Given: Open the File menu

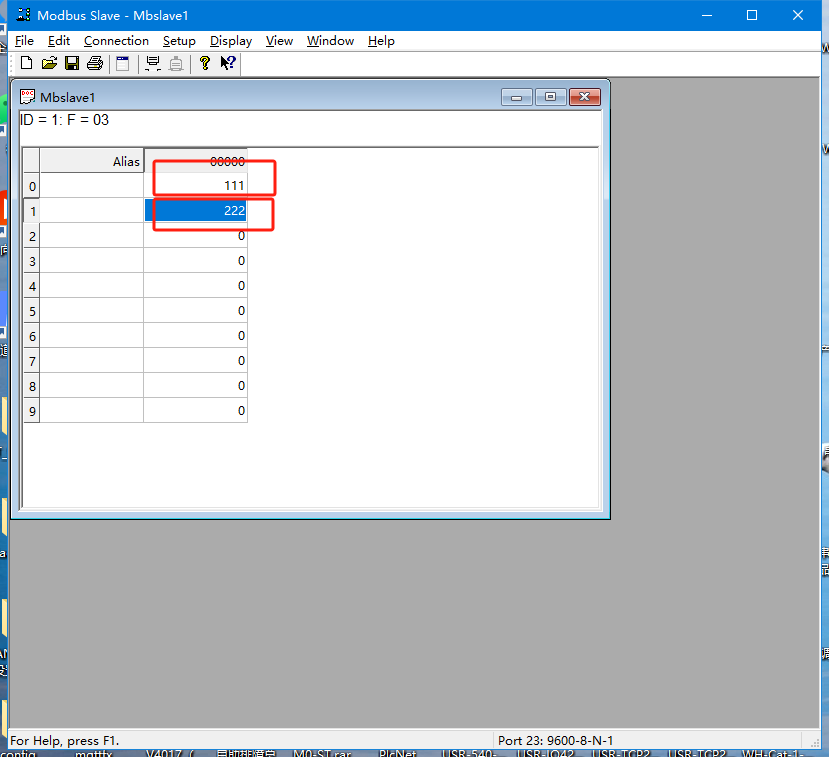Looking at the screenshot, I should (x=24, y=41).
